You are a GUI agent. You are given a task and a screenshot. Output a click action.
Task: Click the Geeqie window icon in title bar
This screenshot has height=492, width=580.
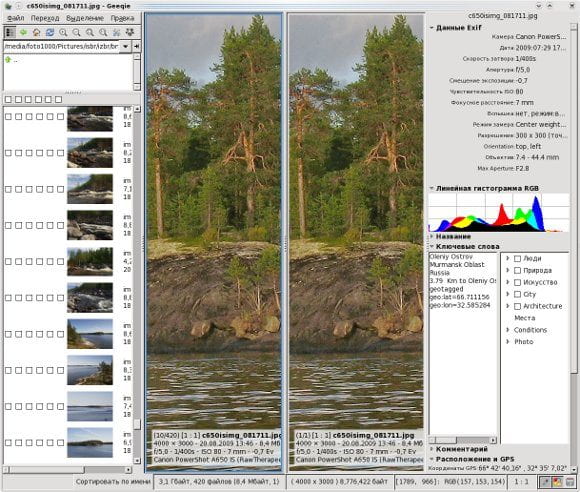click(8, 6)
